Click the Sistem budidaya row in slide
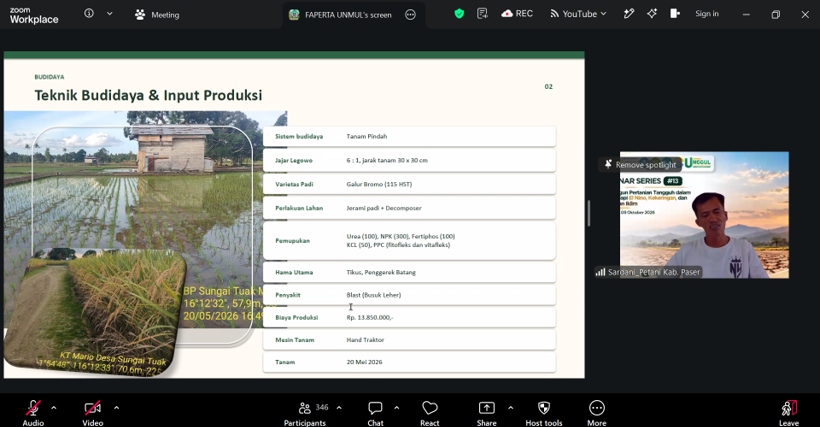 point(409,136)
